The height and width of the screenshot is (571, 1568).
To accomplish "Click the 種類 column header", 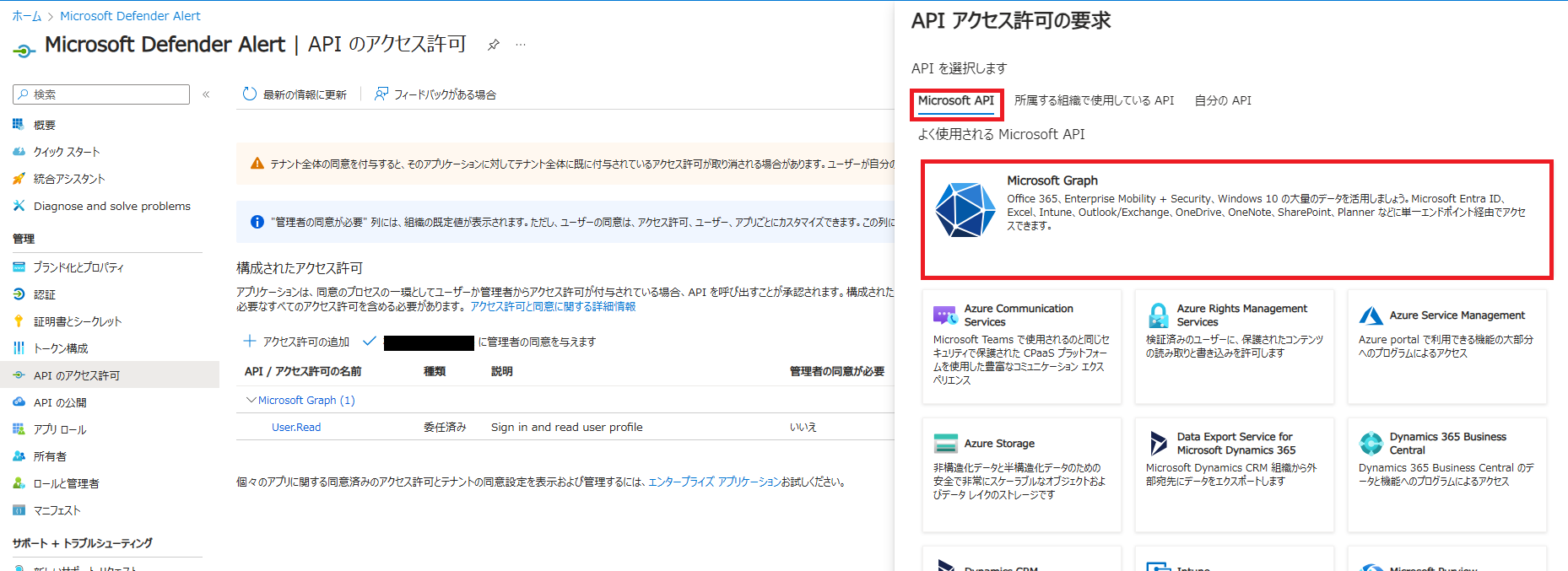I will (x=435, y=371).
